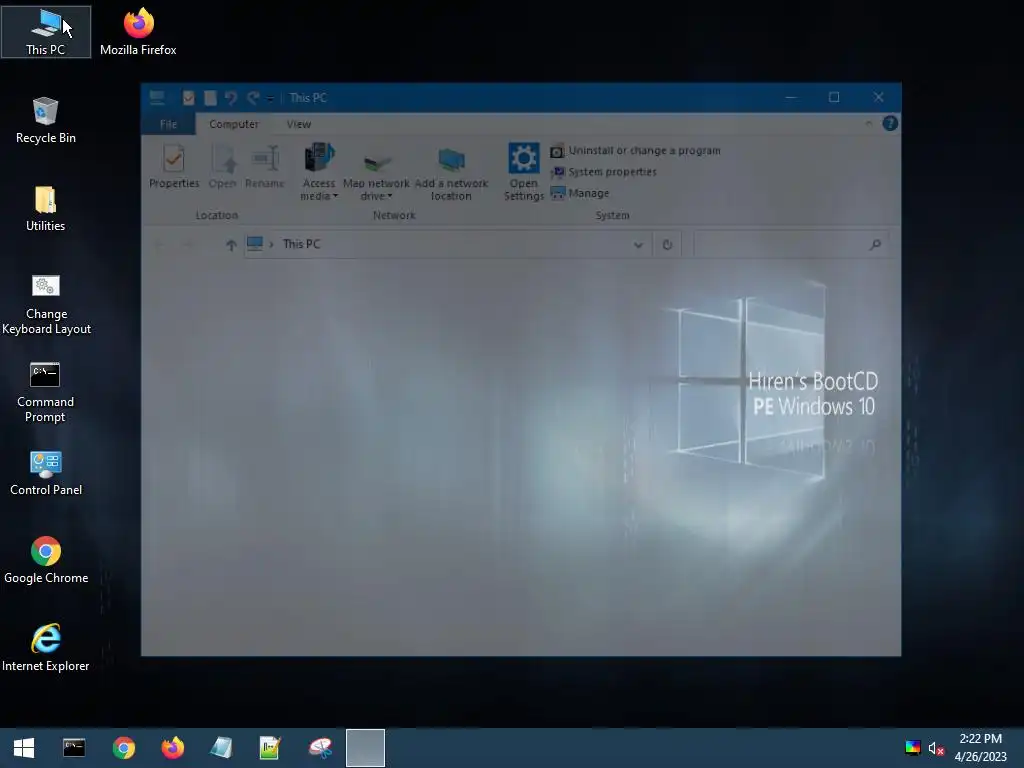Screen dimensions: 1024x768
Task: Click the muted volume icon in tray
Action: click(936, 748)
